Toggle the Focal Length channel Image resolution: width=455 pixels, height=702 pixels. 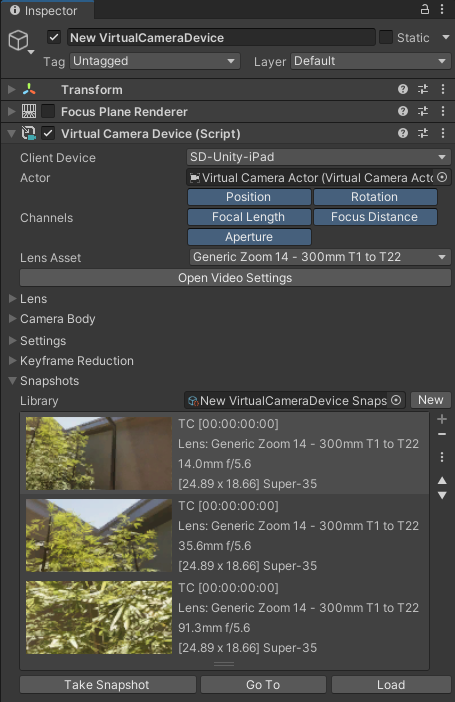(x=249, y=217)
